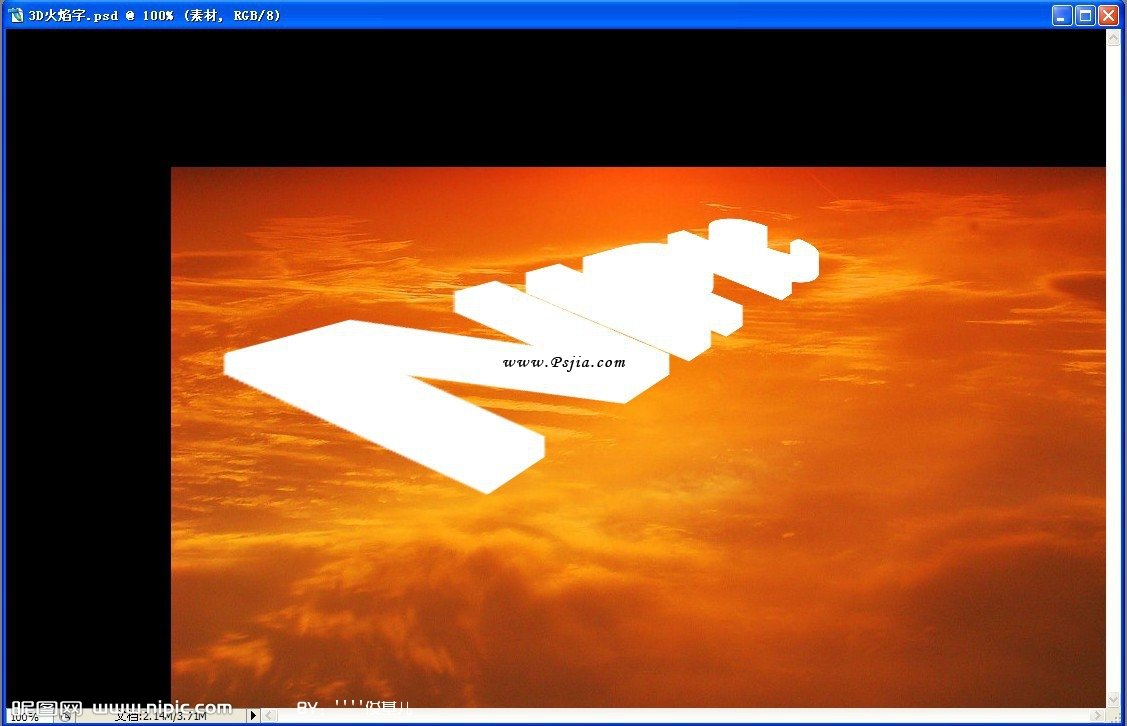The width and height of the screenshot is (1127, 726).
Task: Minimize the 3D火焰字.psd document window
Action: [x=1062, y=15]
